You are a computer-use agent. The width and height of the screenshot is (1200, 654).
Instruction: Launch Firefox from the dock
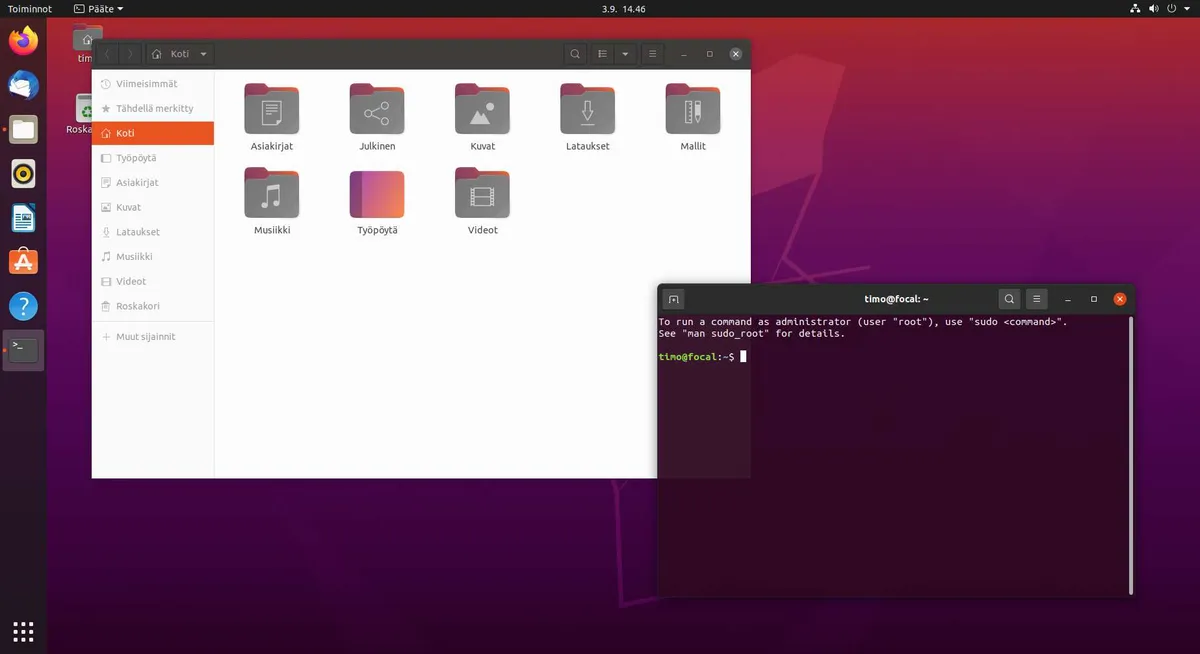(x=22, y=41)
